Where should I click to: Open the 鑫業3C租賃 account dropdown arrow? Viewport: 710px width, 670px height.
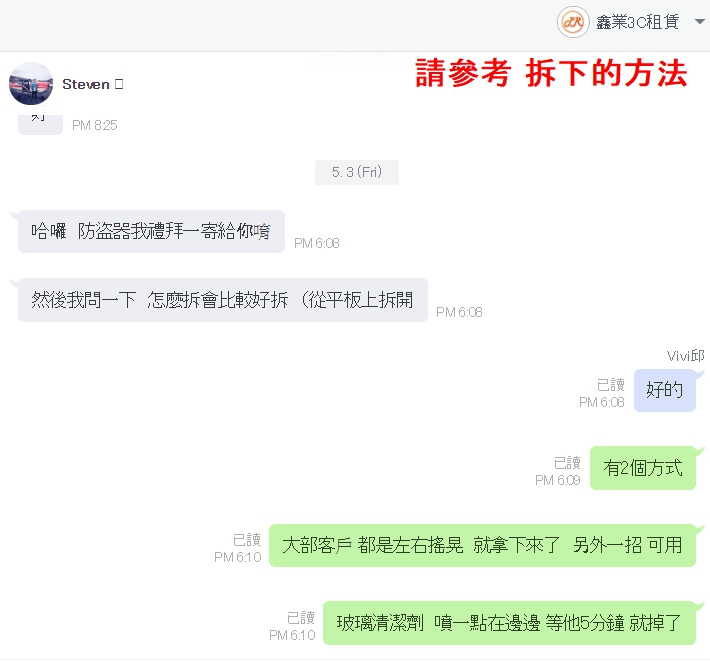pos(700,22)
